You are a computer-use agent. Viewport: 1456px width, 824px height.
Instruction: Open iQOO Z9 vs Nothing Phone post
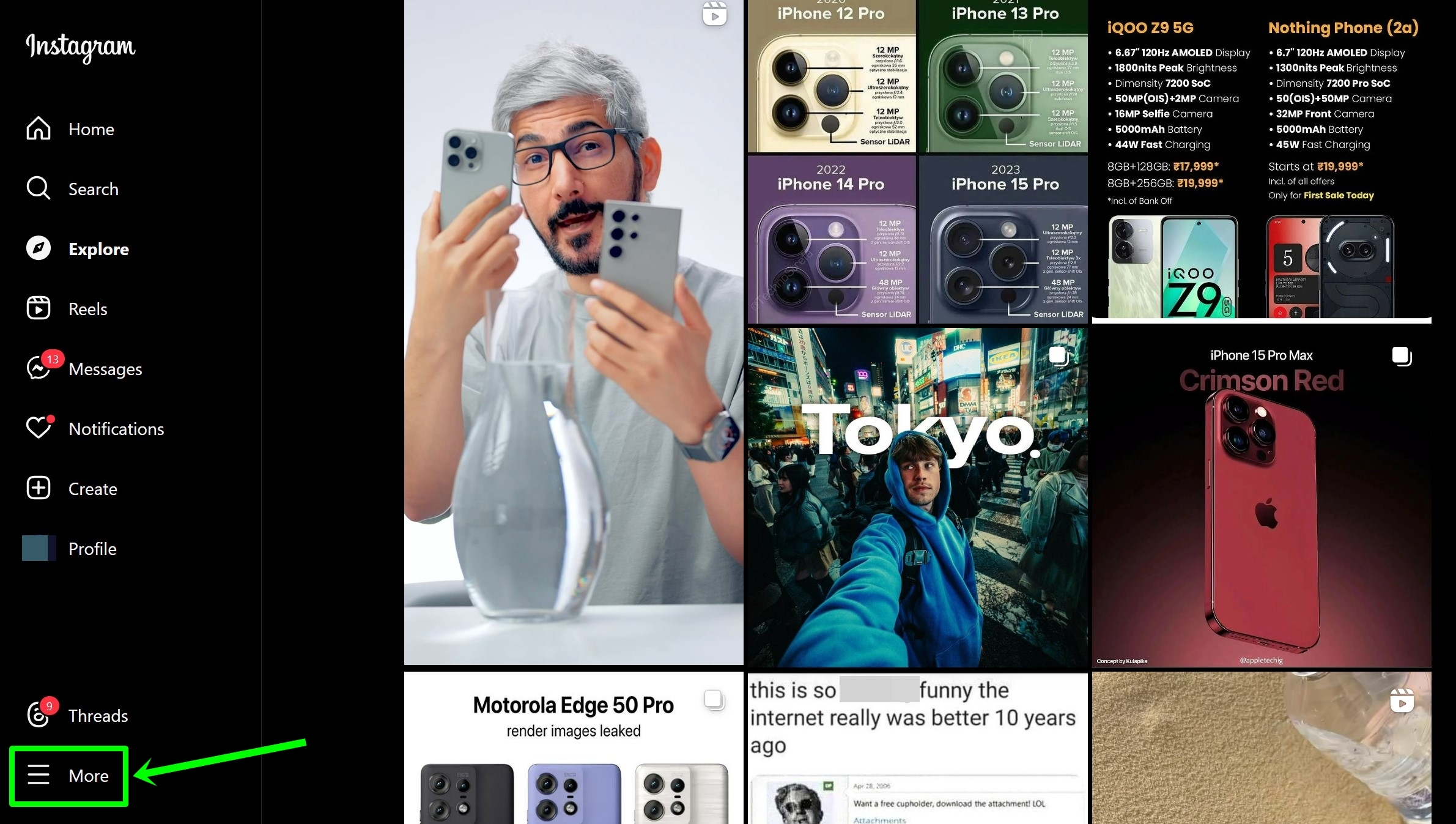pyautogui.click(x=1262, y=161)
